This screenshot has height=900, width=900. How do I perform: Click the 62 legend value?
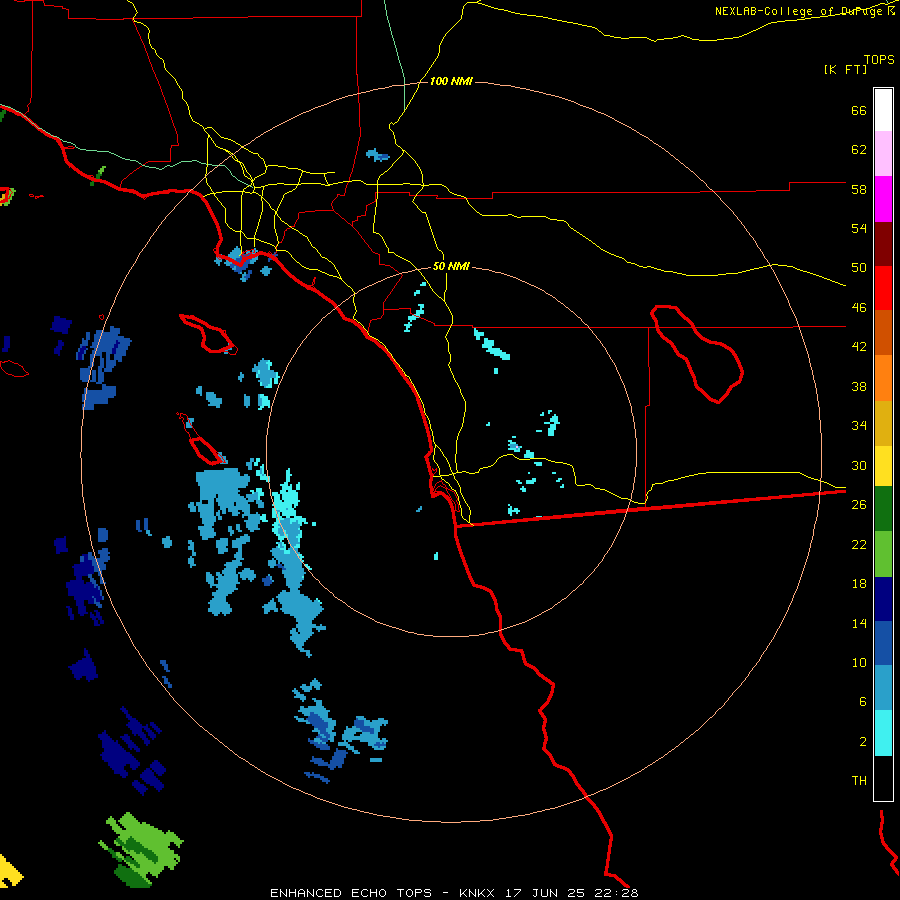tap(859, 150)
